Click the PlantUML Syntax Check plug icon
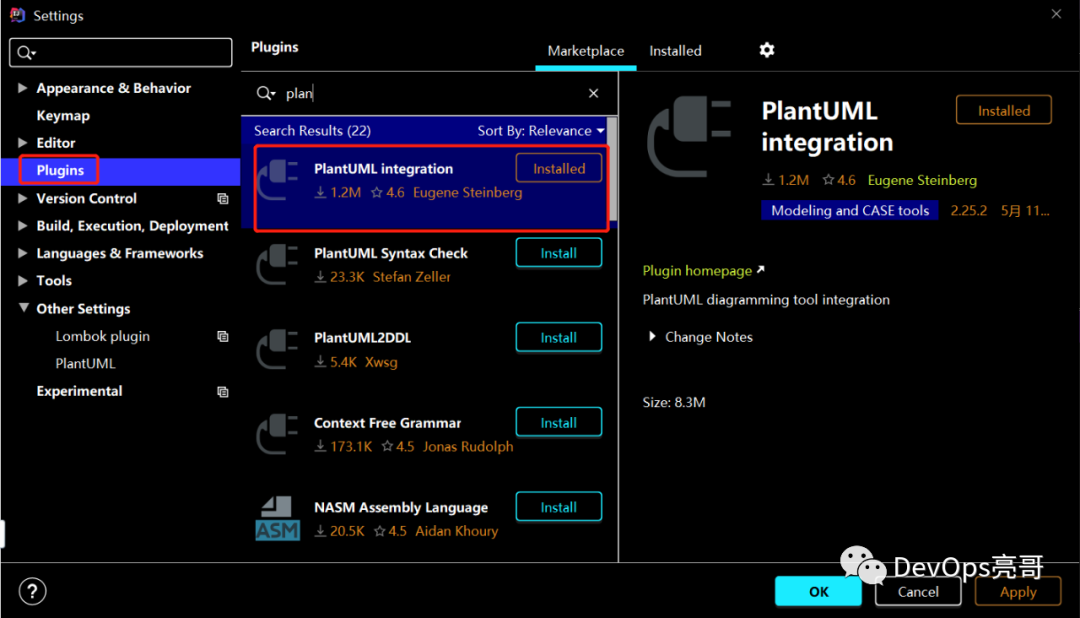The image size is (1080, 618). point(278,264)
